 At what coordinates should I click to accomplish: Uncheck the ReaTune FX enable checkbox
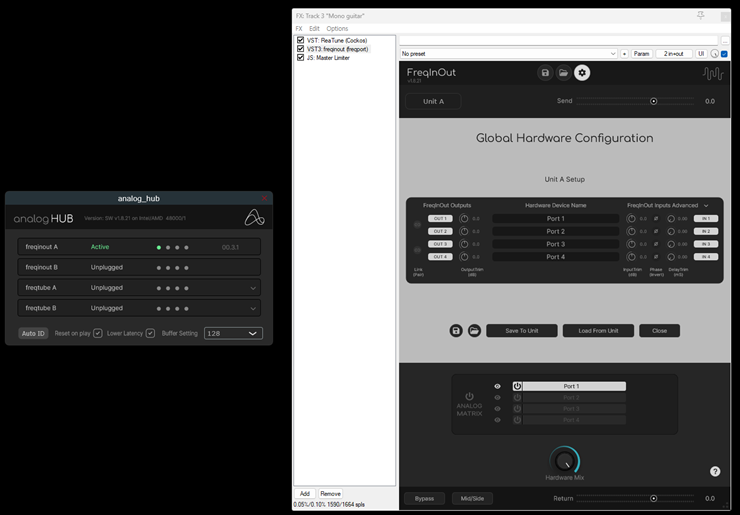pos(300,40)
